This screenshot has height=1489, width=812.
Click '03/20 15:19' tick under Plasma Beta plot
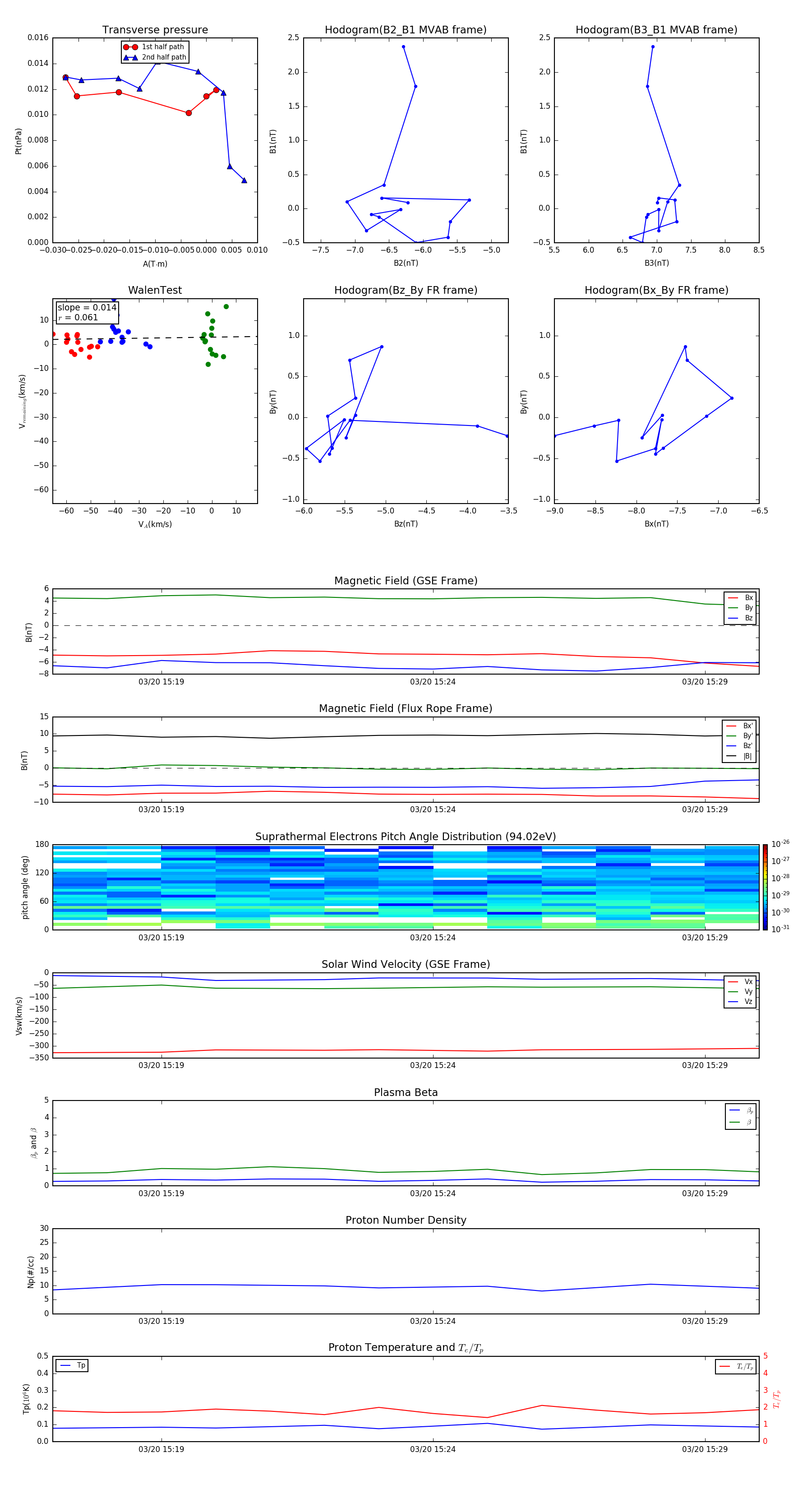pos(161,1193)
